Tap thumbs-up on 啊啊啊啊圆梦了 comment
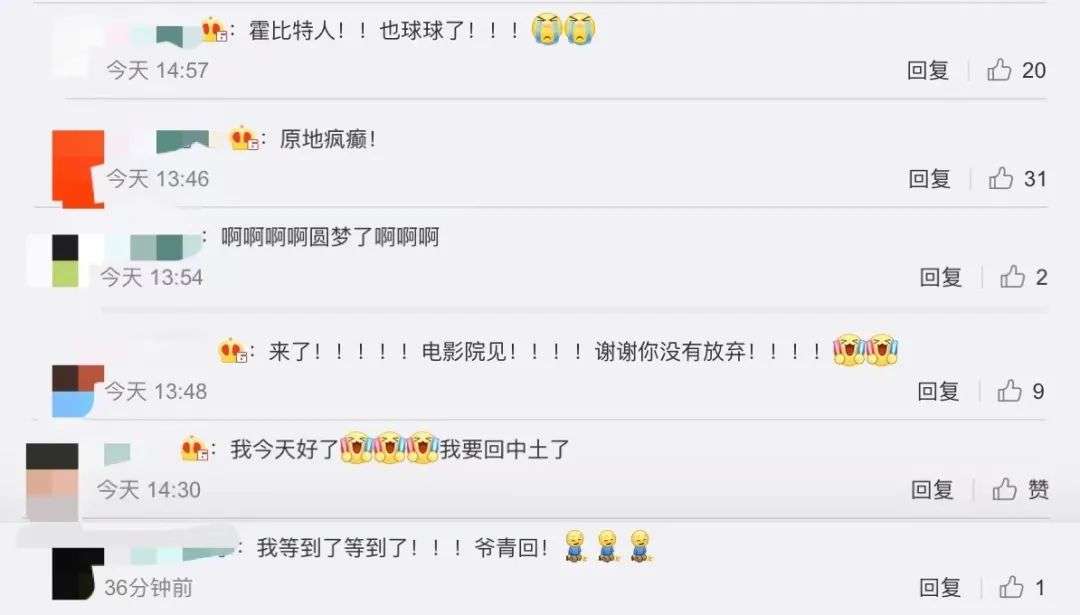1080x615 pixels. click(x=1012, y=276)
